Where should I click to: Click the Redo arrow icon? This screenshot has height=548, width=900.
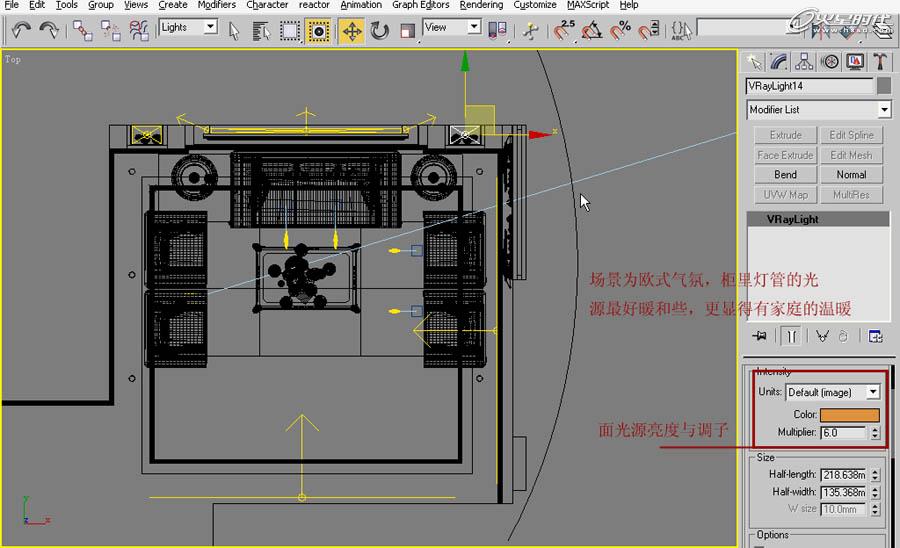[x=49, y=30]
